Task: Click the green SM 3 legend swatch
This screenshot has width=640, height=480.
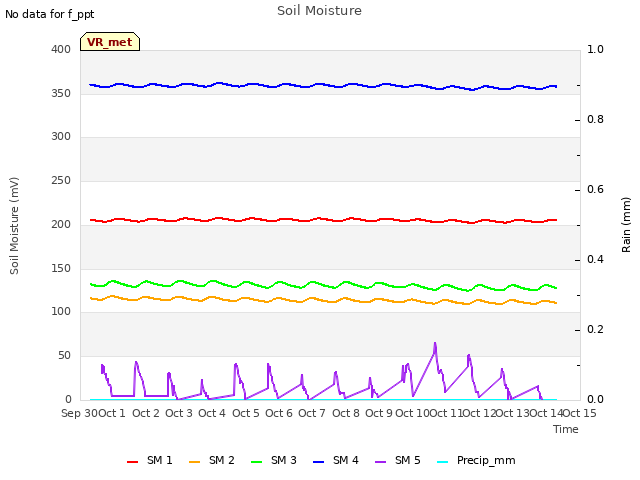Action: click(257, 462)
